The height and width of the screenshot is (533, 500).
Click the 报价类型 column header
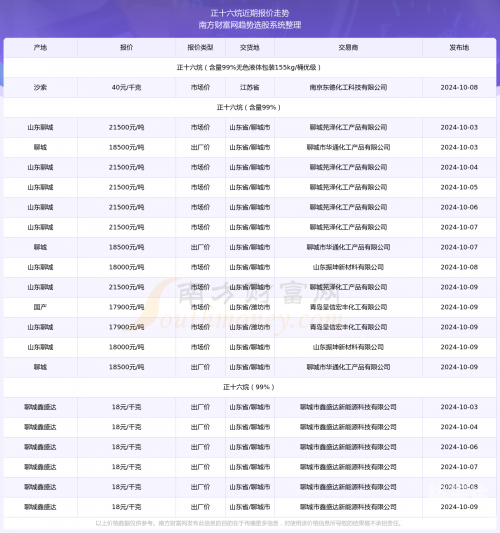tap(200, 48)
